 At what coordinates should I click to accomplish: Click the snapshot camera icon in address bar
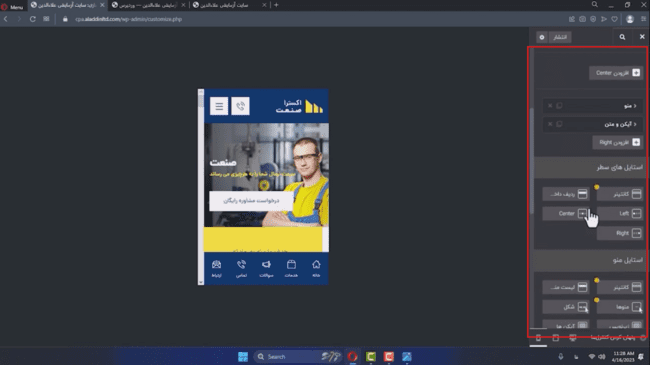[x=582, y=19]
